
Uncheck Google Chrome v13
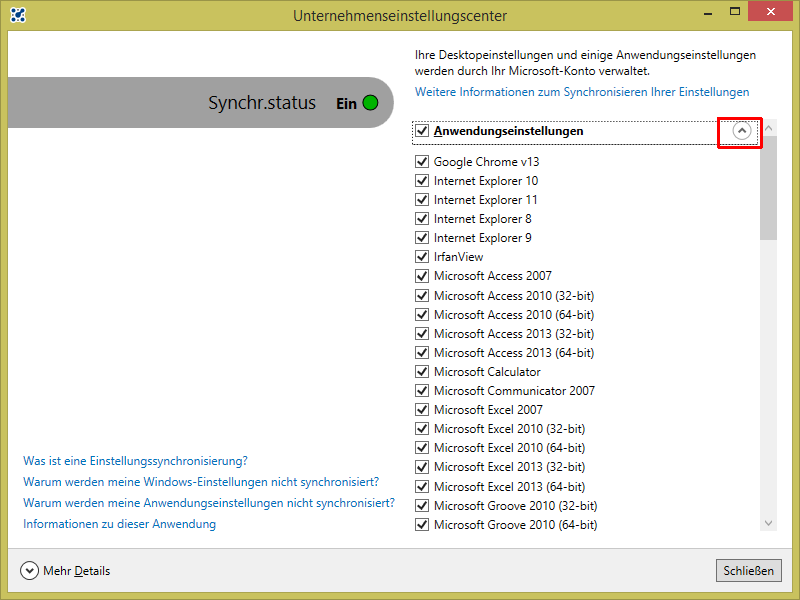422,162
